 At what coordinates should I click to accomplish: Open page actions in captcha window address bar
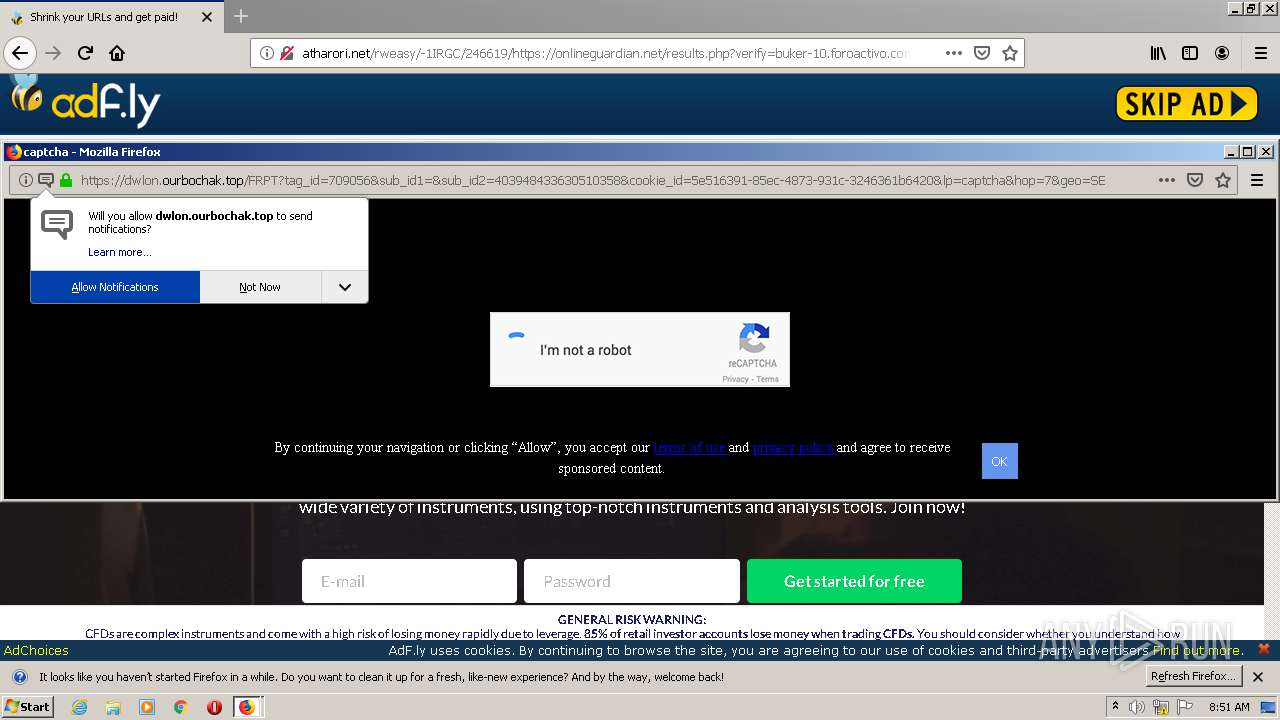[1167, 180]
